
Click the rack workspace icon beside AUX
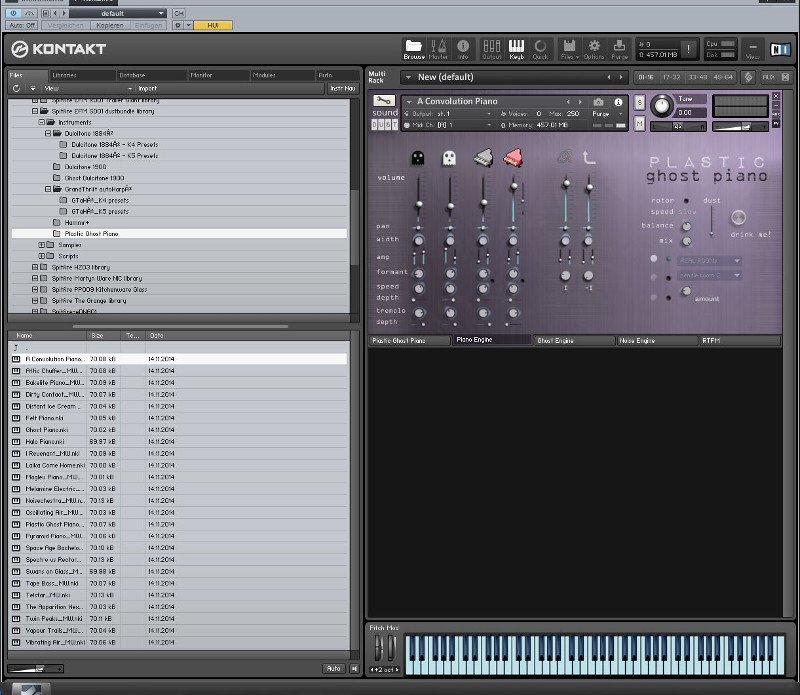(x=748, y=77)
